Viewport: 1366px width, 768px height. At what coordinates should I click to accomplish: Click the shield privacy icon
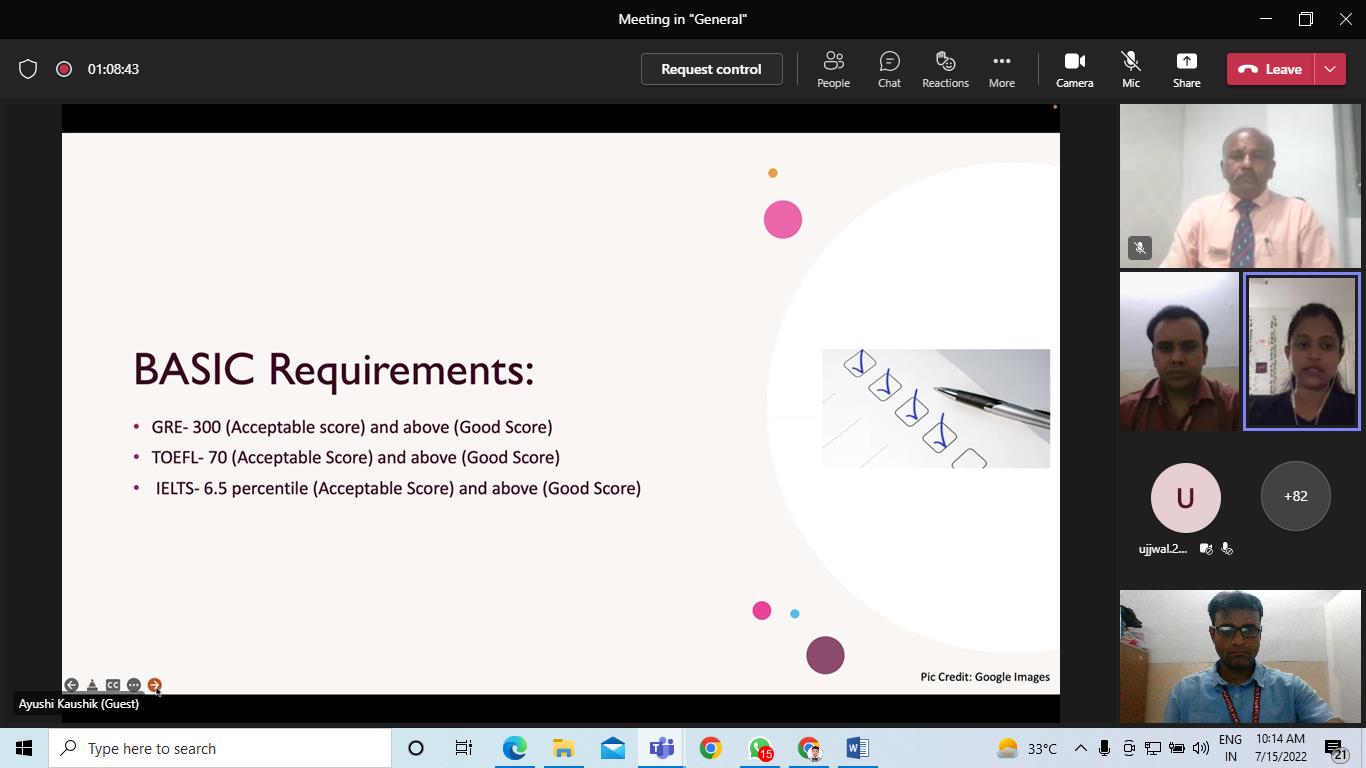(x=28, y=69)
